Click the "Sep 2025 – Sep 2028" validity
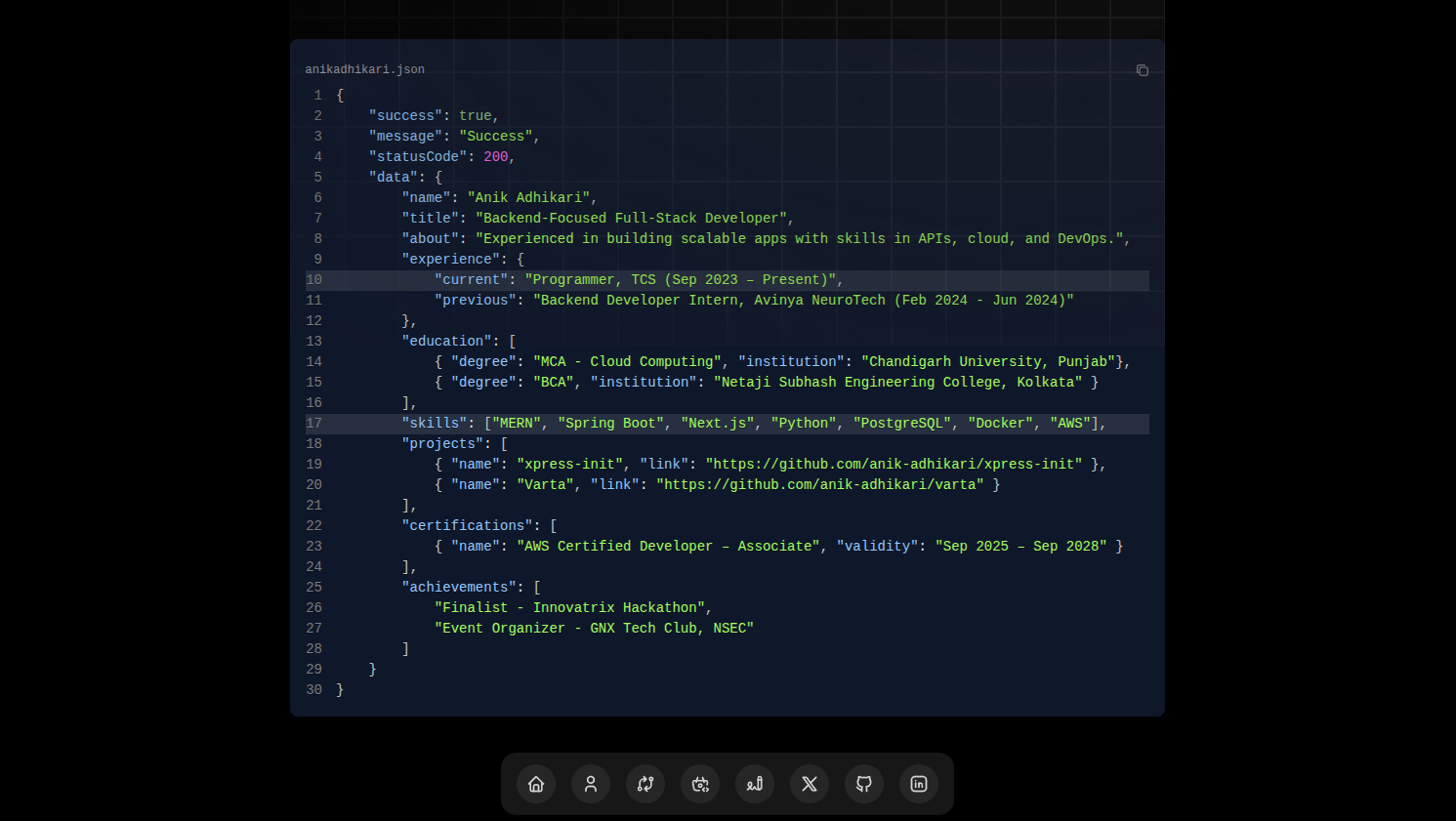This screenshot has height=821, width=1456. click(x=1021, y=547)
